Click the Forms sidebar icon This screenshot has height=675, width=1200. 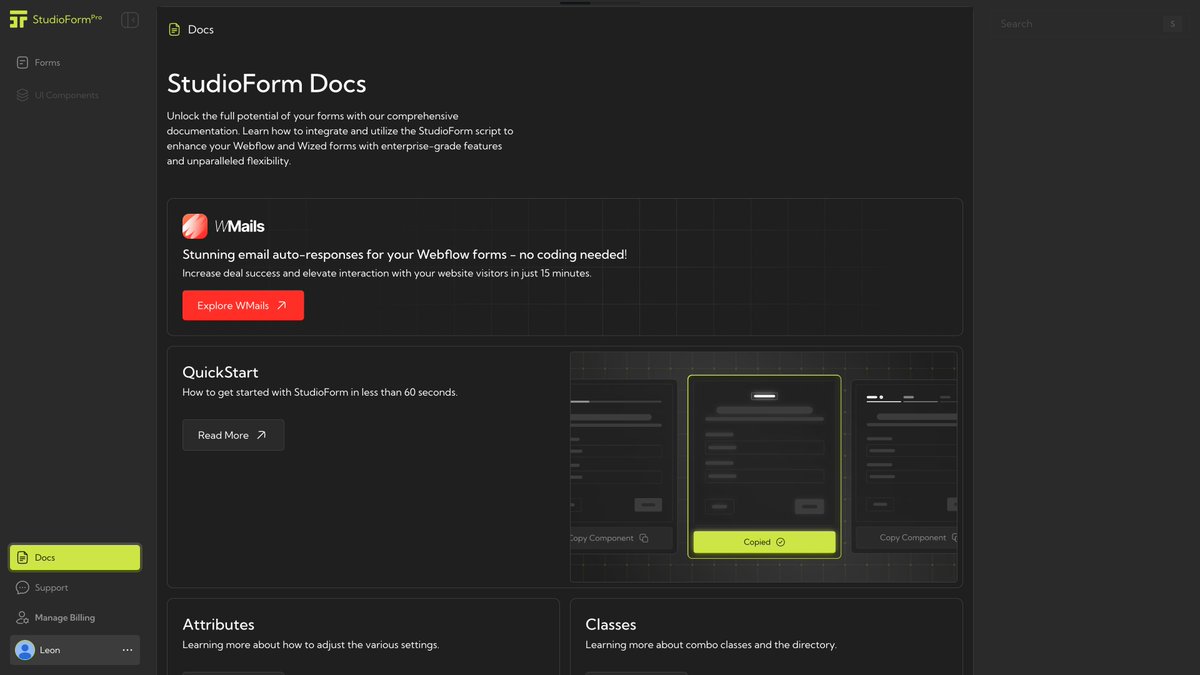coord(23,62)
